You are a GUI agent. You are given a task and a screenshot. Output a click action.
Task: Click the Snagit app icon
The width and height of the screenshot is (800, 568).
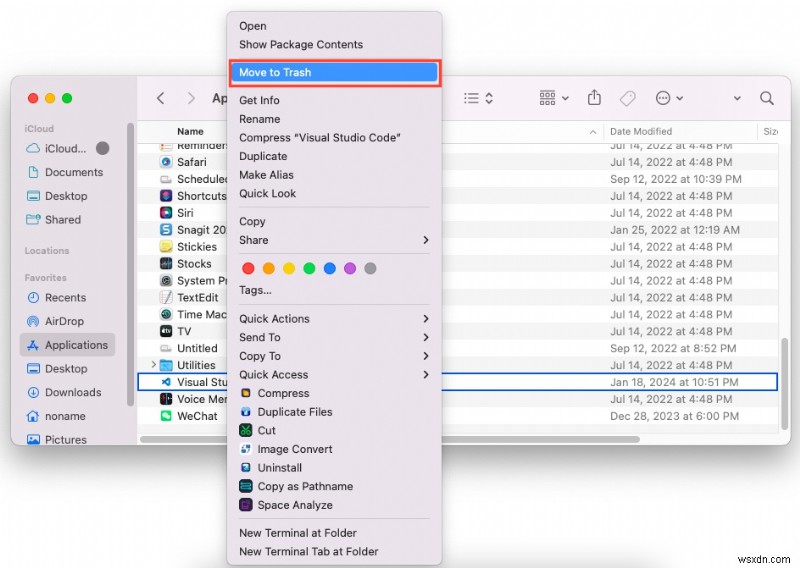pyautogui.click(x=166, y=230)
